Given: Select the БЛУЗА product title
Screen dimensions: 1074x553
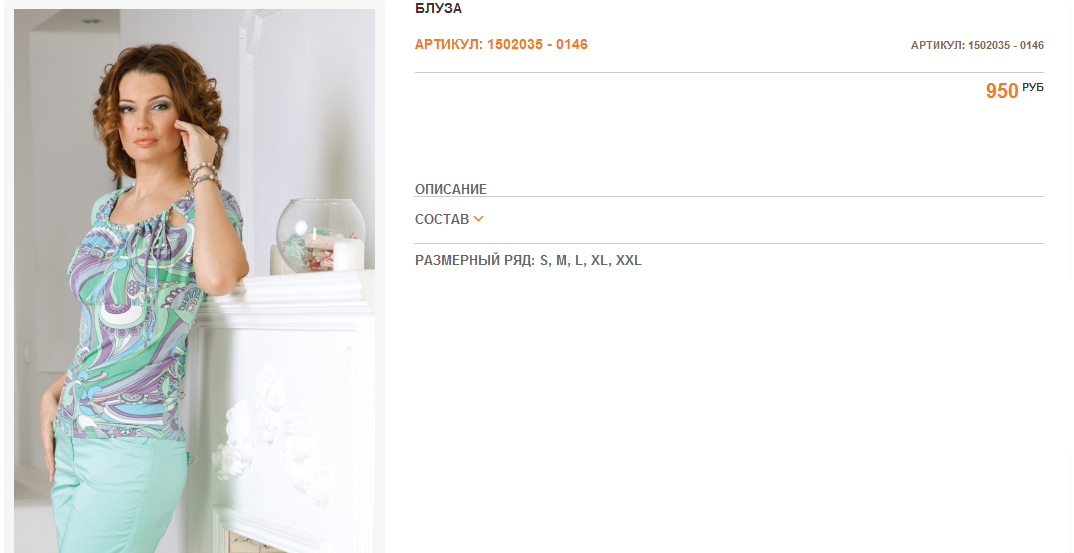Looking at the screenshot, I should tap(438, 9).
